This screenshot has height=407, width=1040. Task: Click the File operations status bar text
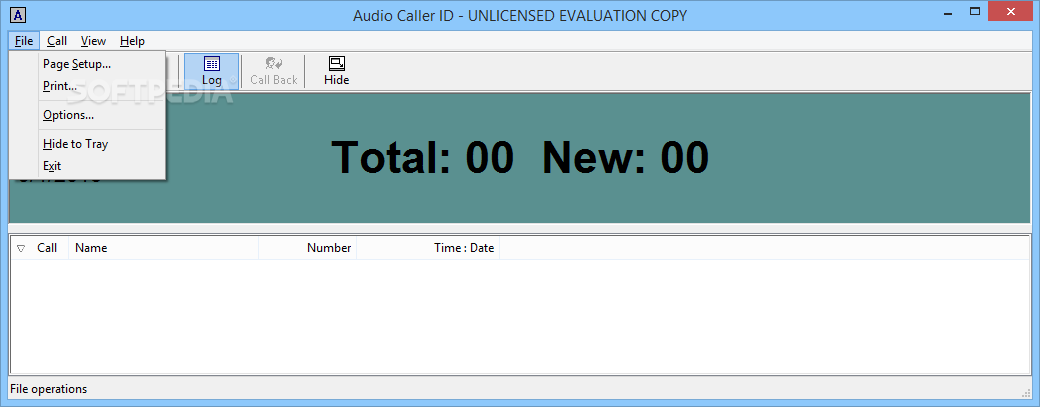48,389
